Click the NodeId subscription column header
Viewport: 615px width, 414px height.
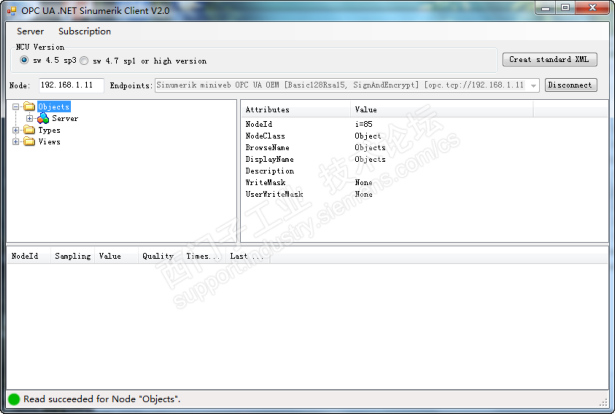pos(29,256)
